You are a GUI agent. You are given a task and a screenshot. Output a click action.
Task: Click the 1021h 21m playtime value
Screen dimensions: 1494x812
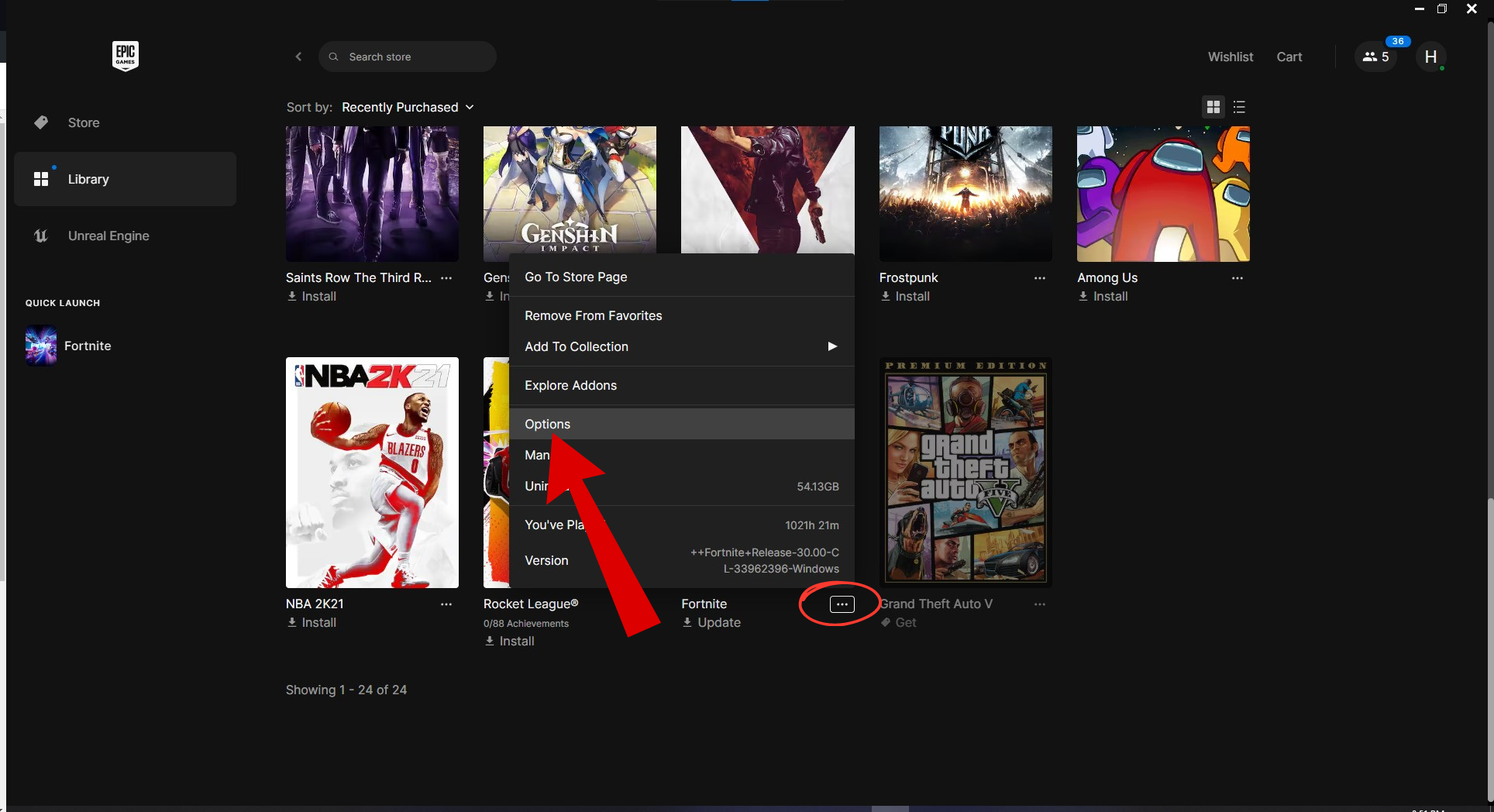click(812, 525)
